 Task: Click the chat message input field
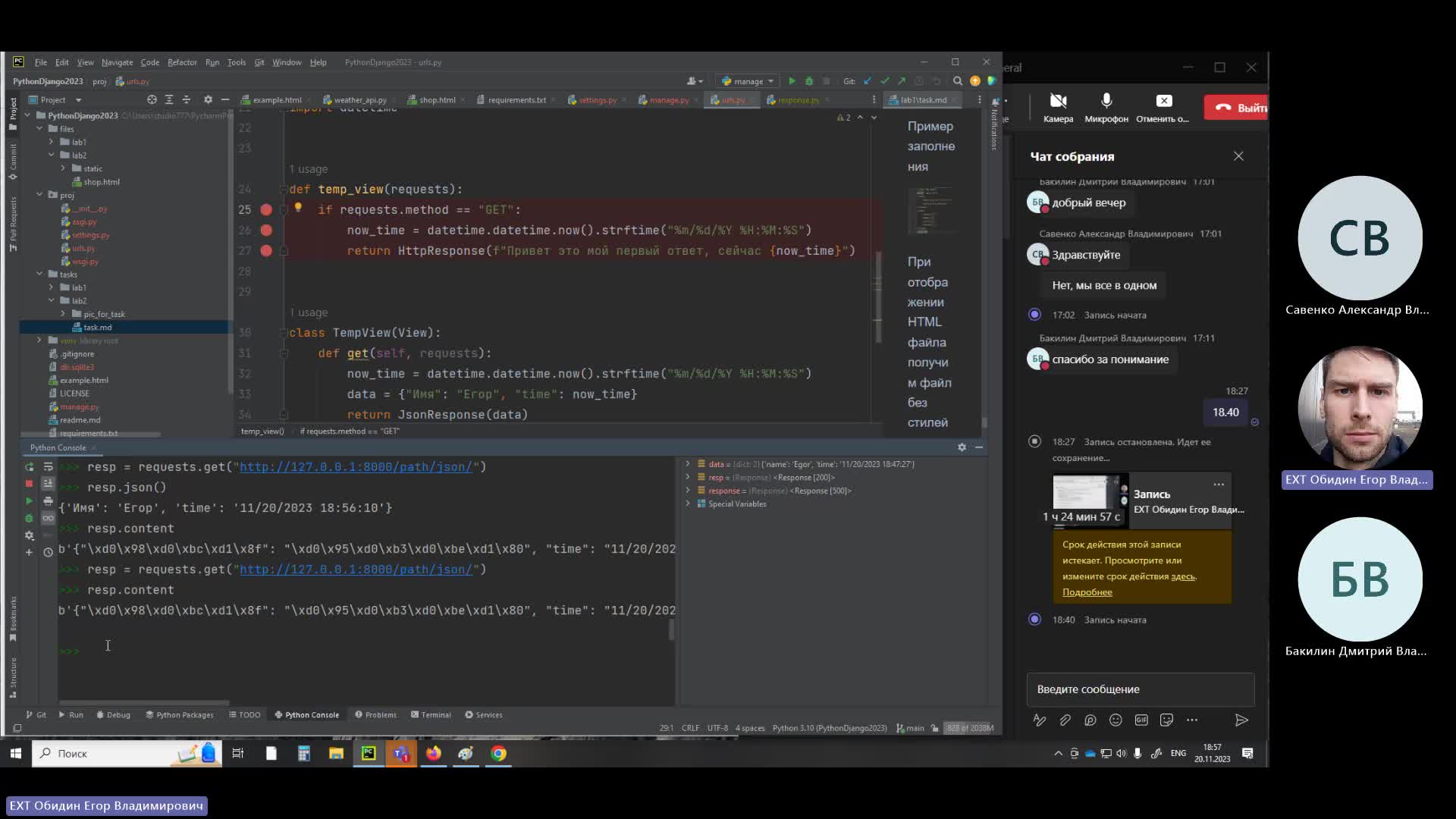pos(1141,689)
